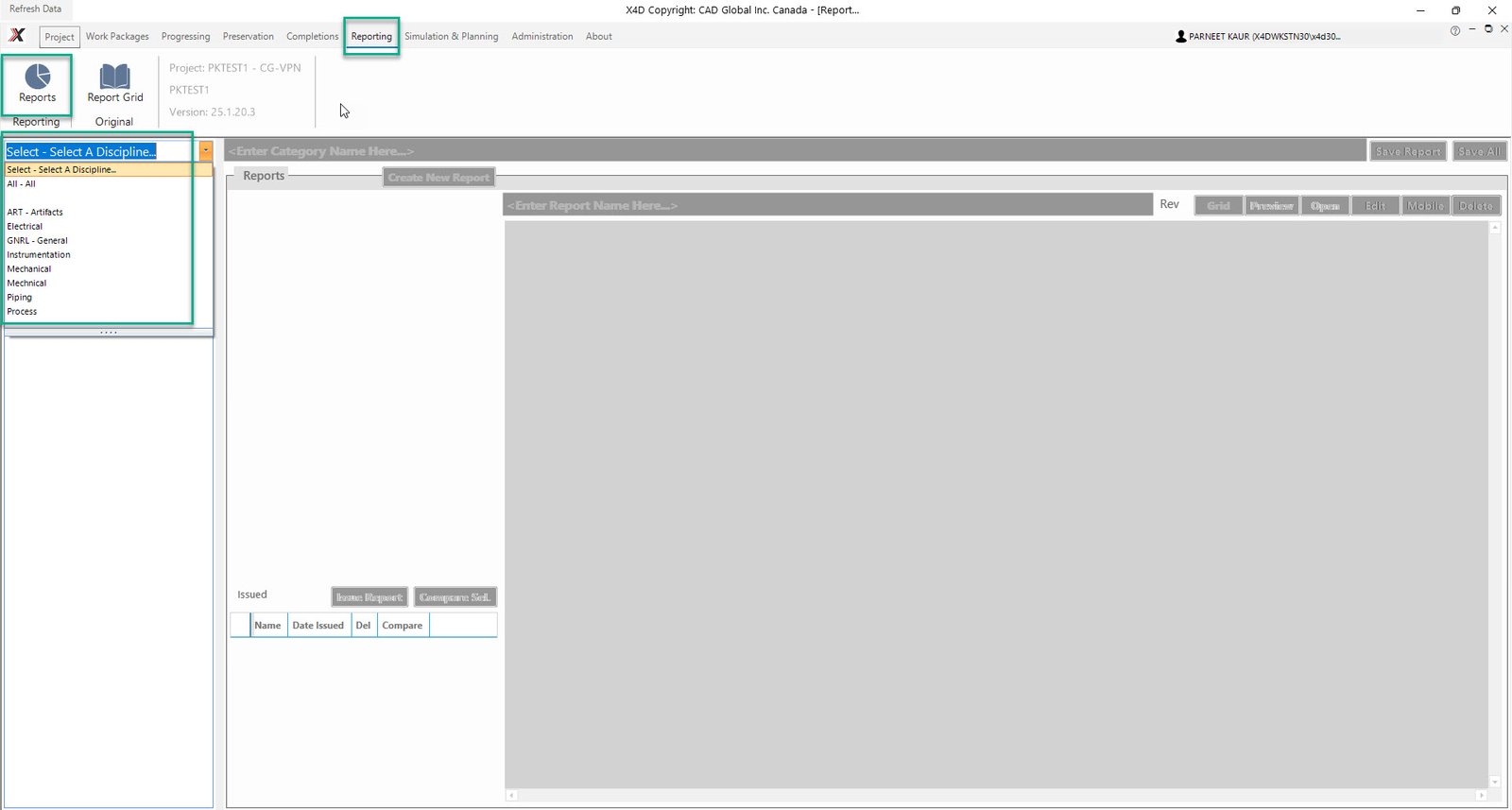Select Electrical from the discipline list

pyautogui.click(x=26, y=227)
